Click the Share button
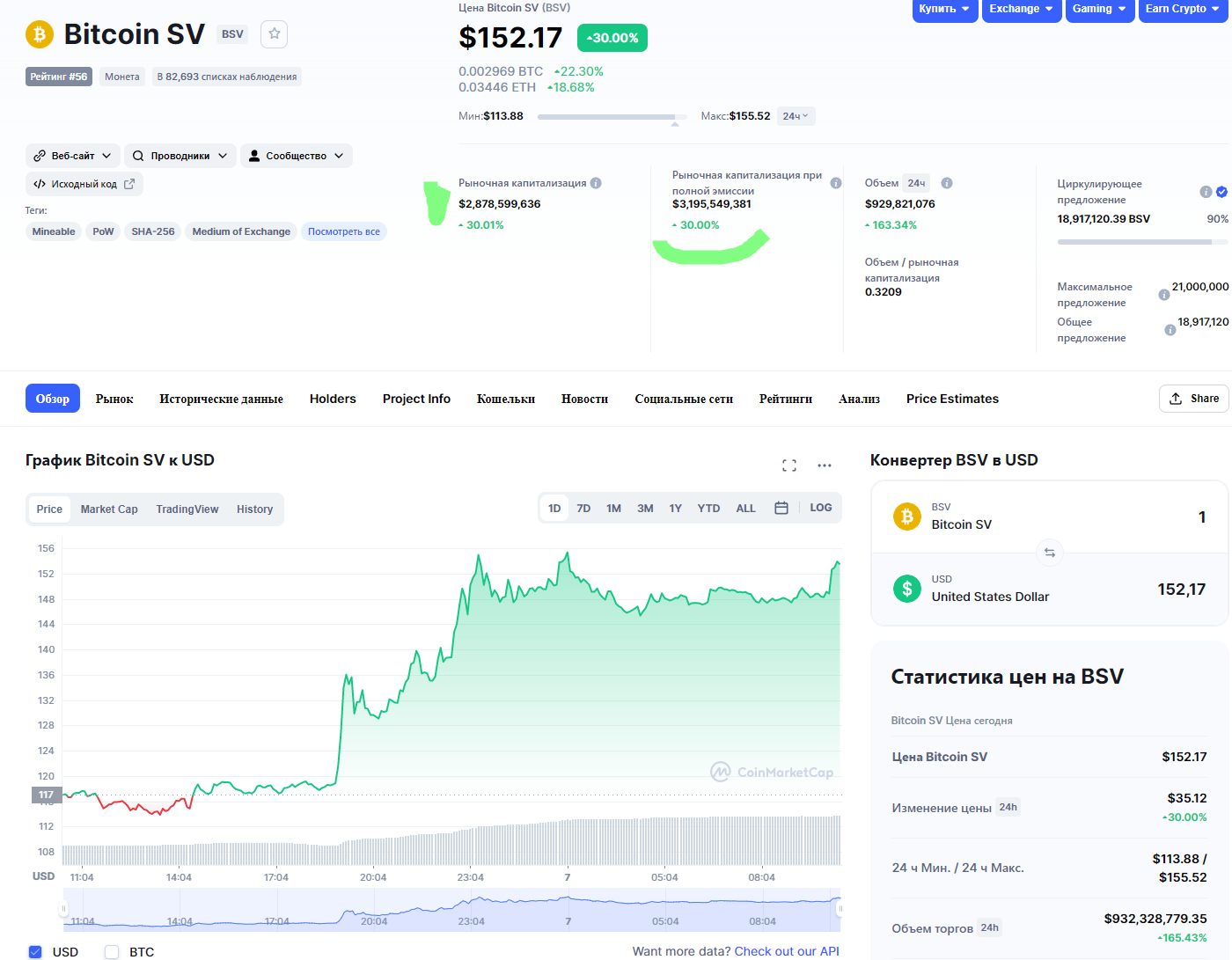 [1194, 399]
